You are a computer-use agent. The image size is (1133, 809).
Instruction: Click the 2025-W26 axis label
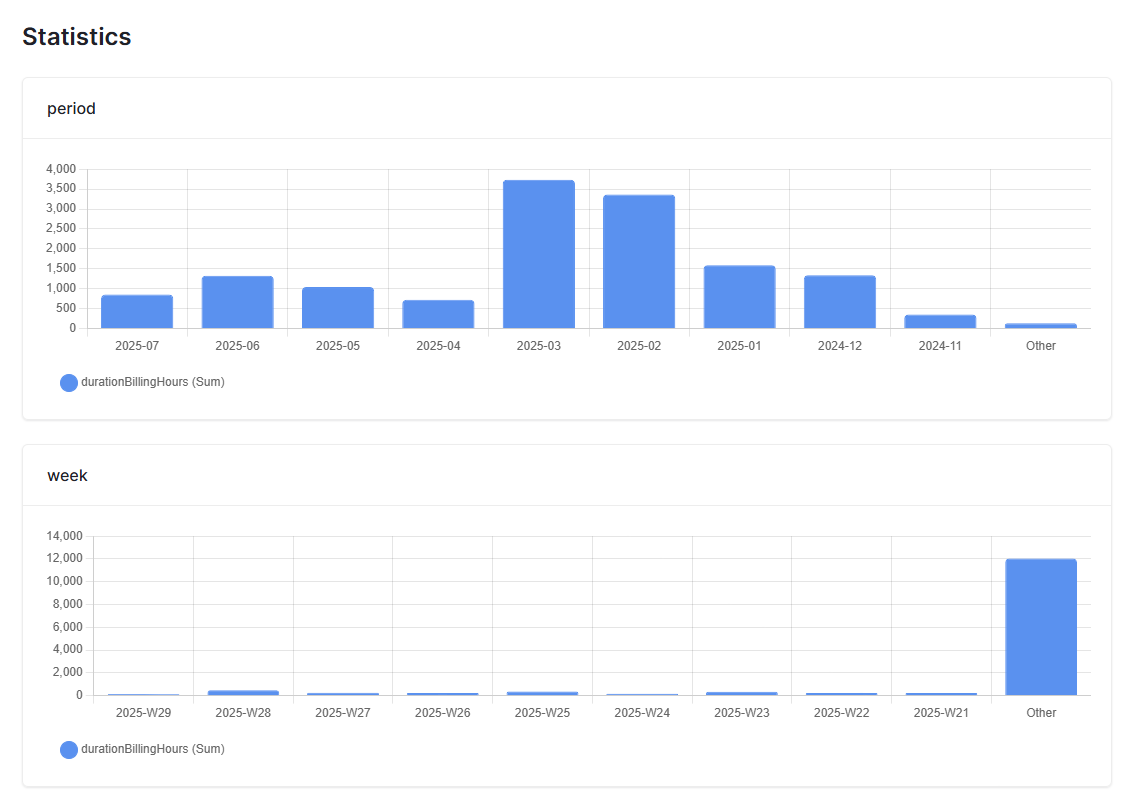[x=442, y=713]
